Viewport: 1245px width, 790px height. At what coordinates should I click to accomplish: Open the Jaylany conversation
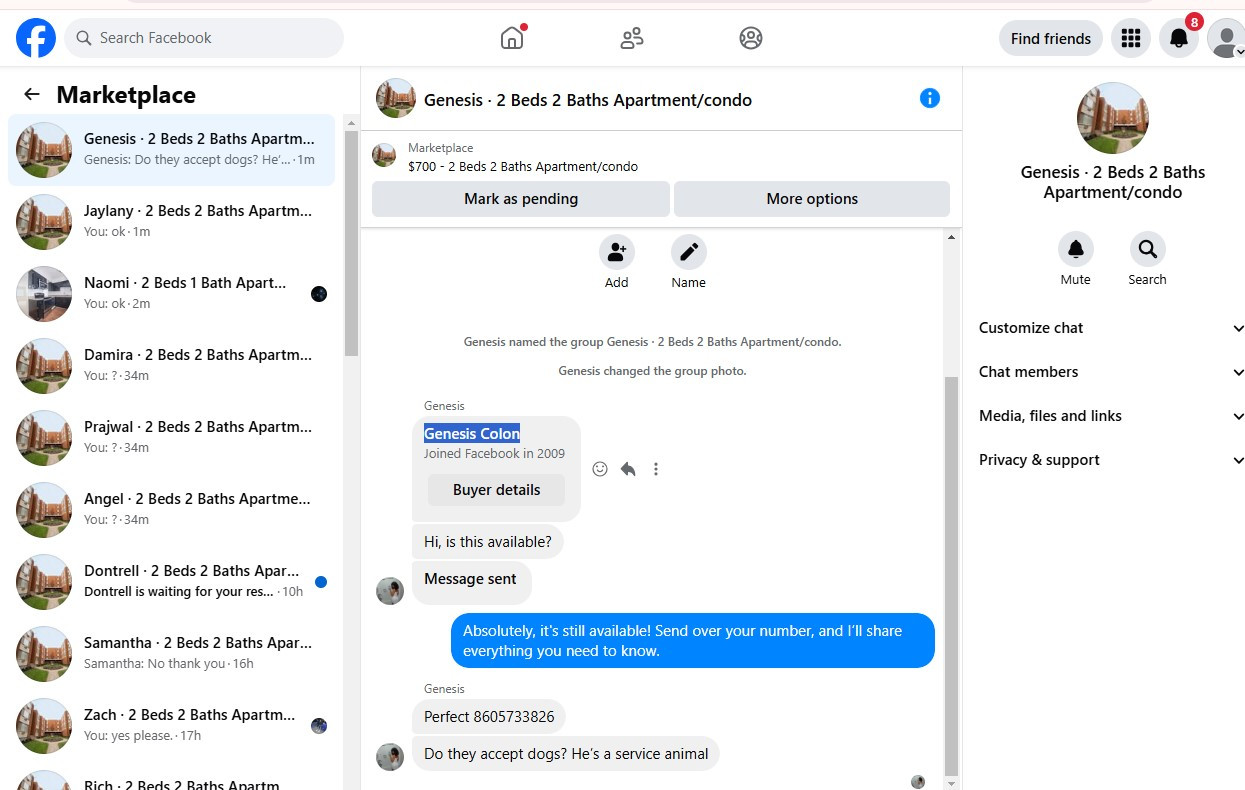(172, 222)
